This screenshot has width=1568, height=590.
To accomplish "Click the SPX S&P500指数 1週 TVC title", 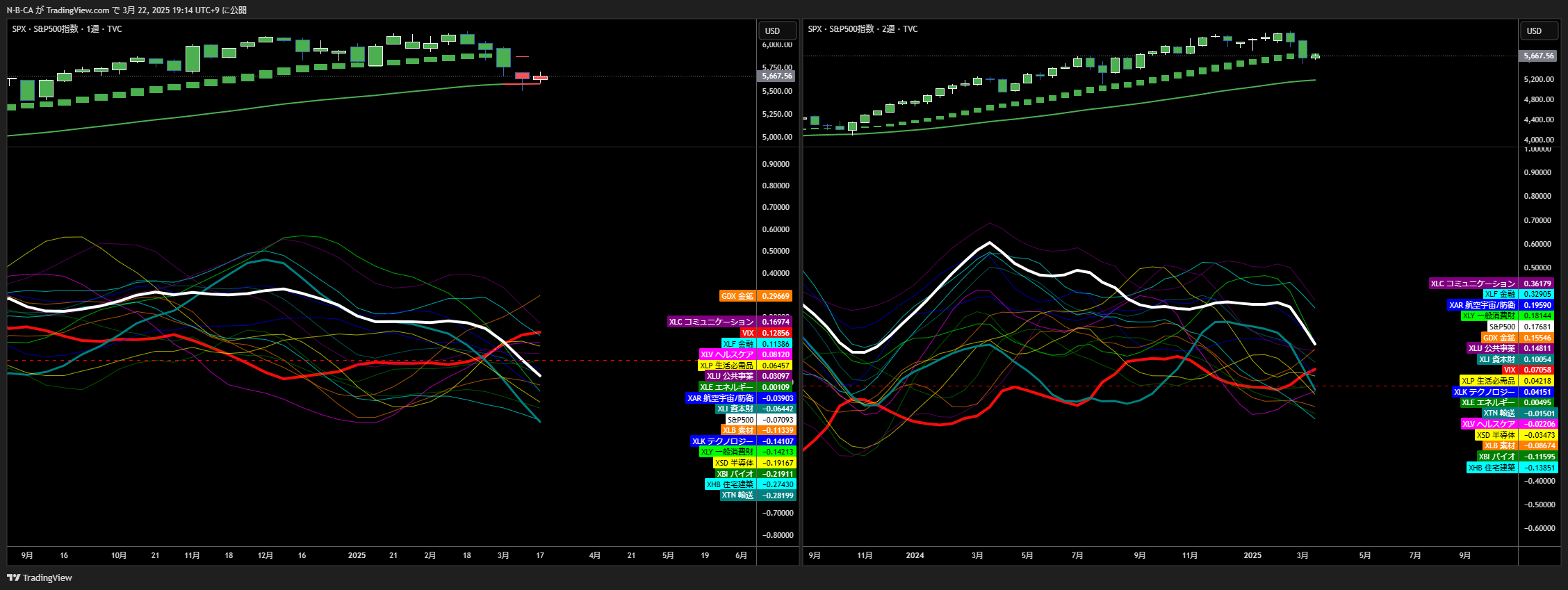I will click(x=67, y=29).
